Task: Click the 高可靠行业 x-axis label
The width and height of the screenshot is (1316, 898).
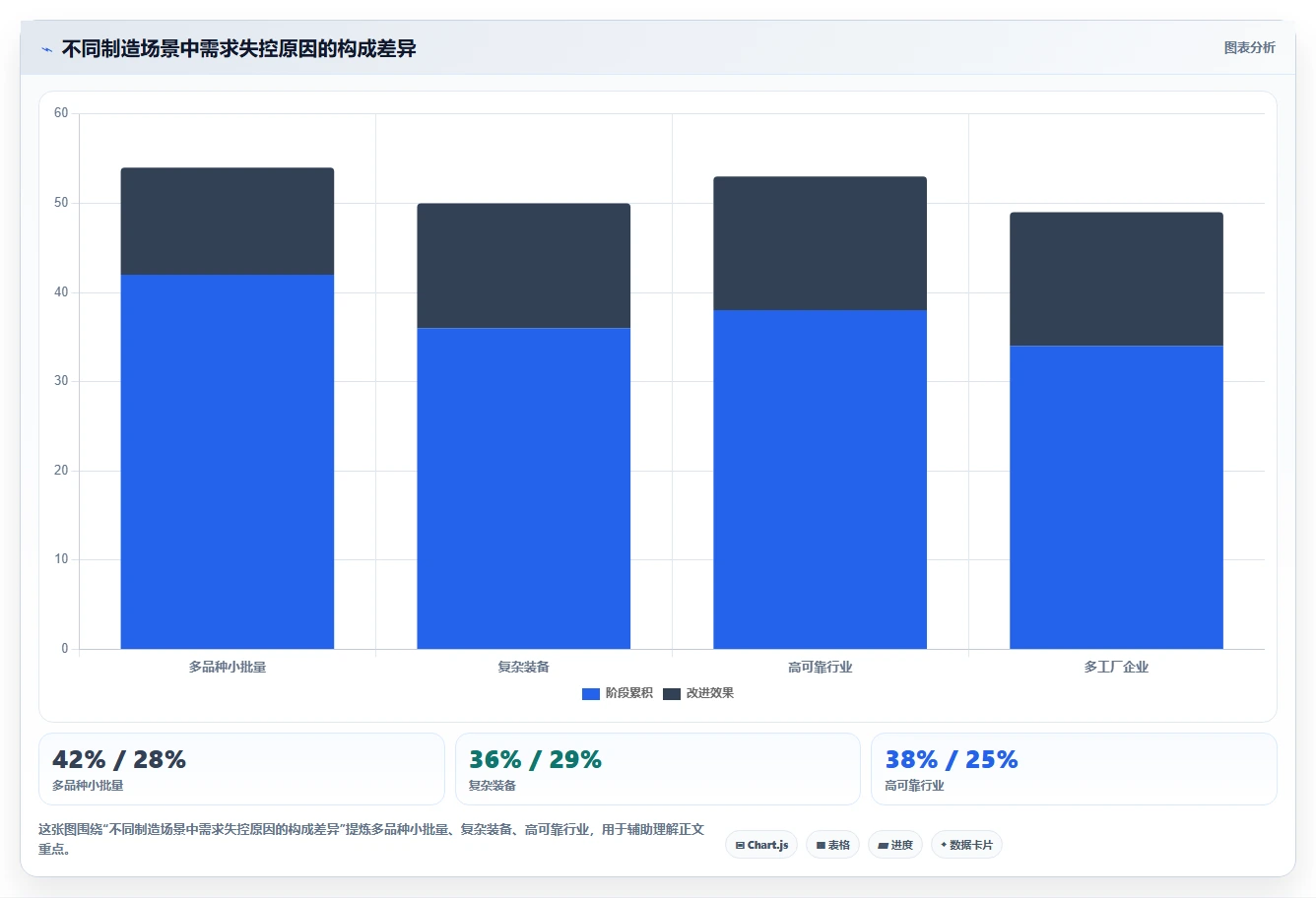Action: (x=821, y=667)
